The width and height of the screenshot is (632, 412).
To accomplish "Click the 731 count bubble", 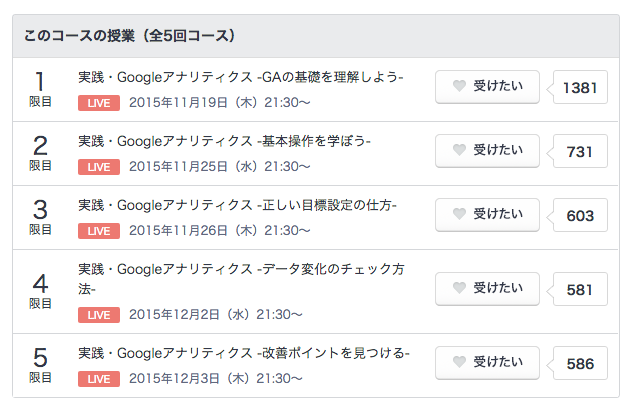I will [x=580, y=151].
